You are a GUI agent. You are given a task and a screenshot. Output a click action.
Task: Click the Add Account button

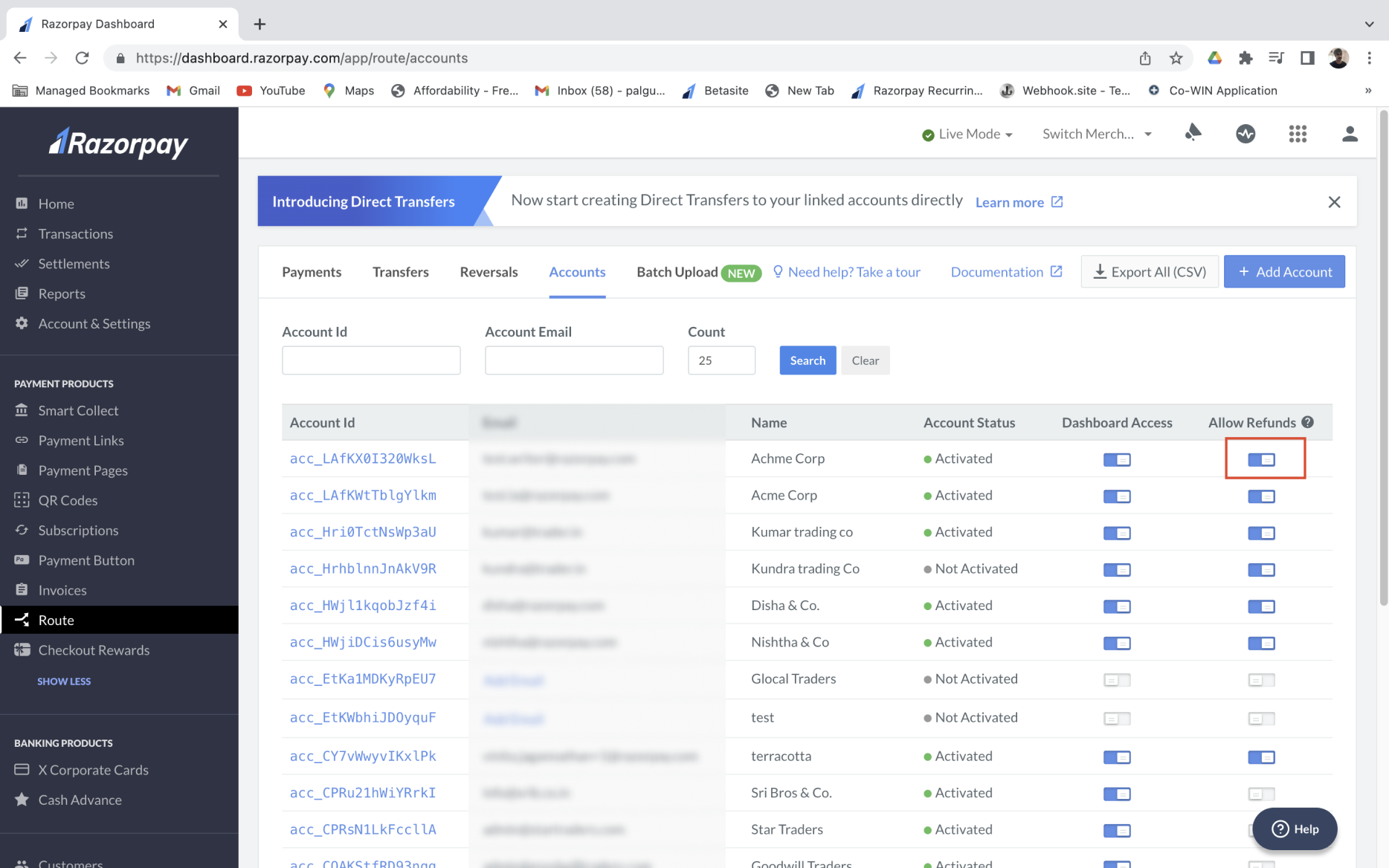point(1284,272)
